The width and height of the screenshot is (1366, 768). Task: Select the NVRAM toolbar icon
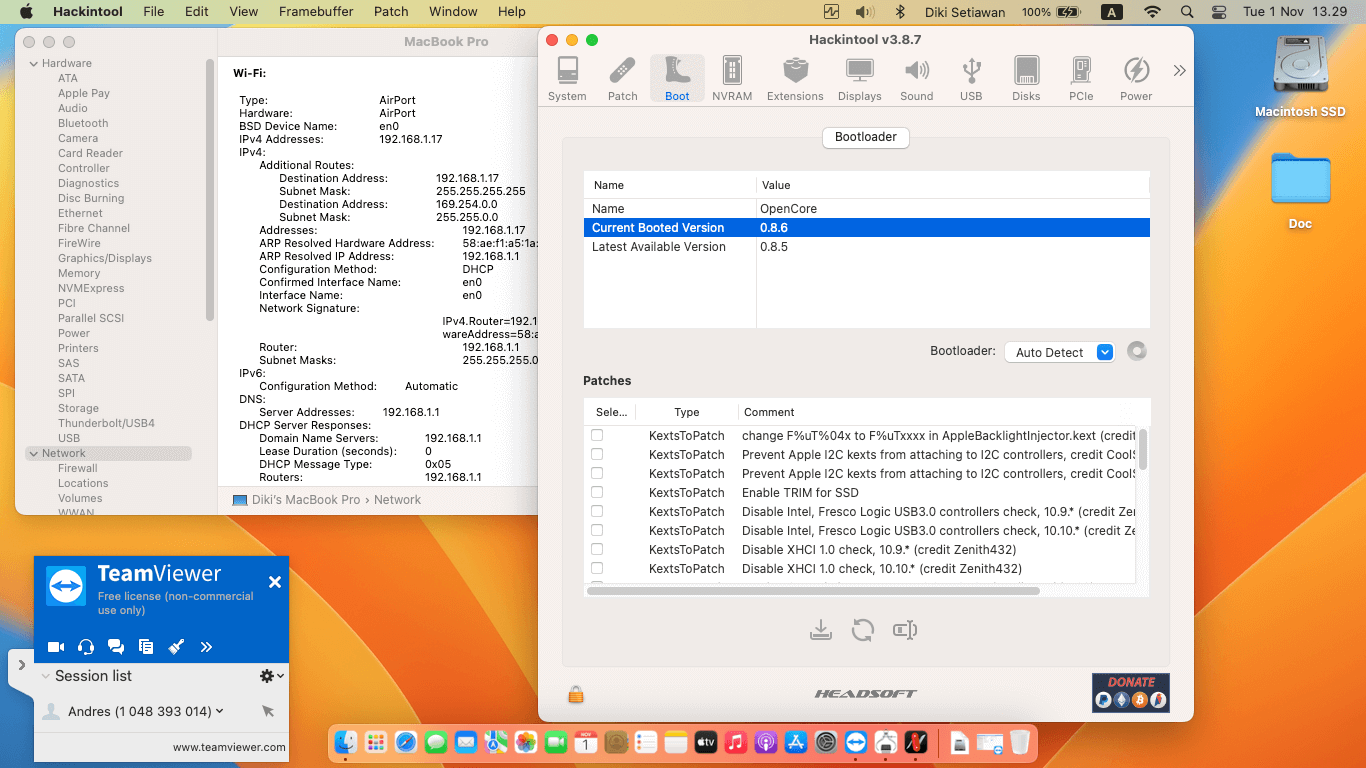[x=733, y=75]
